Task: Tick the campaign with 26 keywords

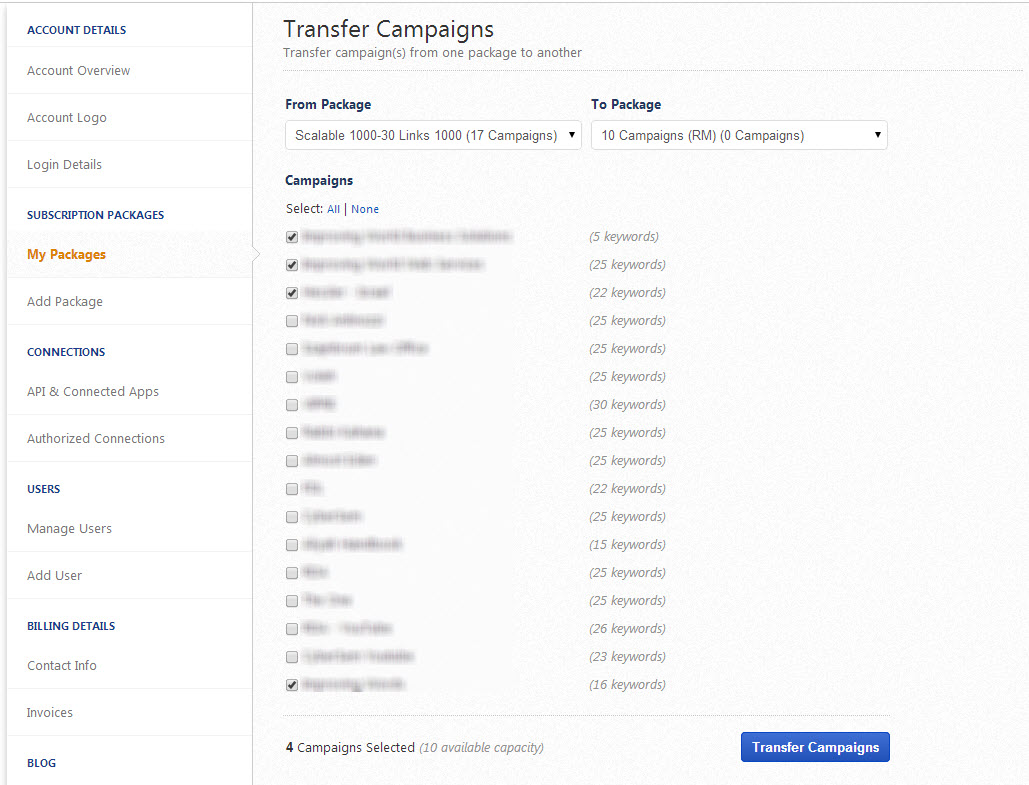Action: [292, 629]
